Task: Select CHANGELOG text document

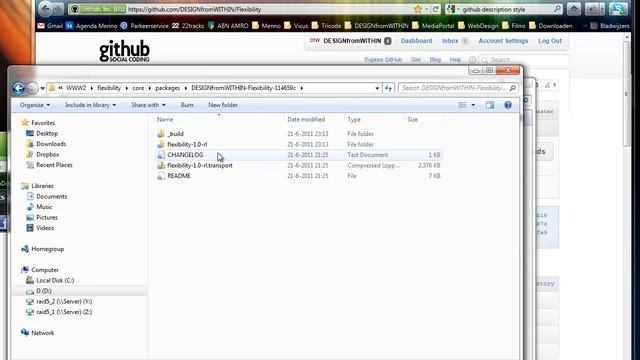Action: tap(185, 155)
